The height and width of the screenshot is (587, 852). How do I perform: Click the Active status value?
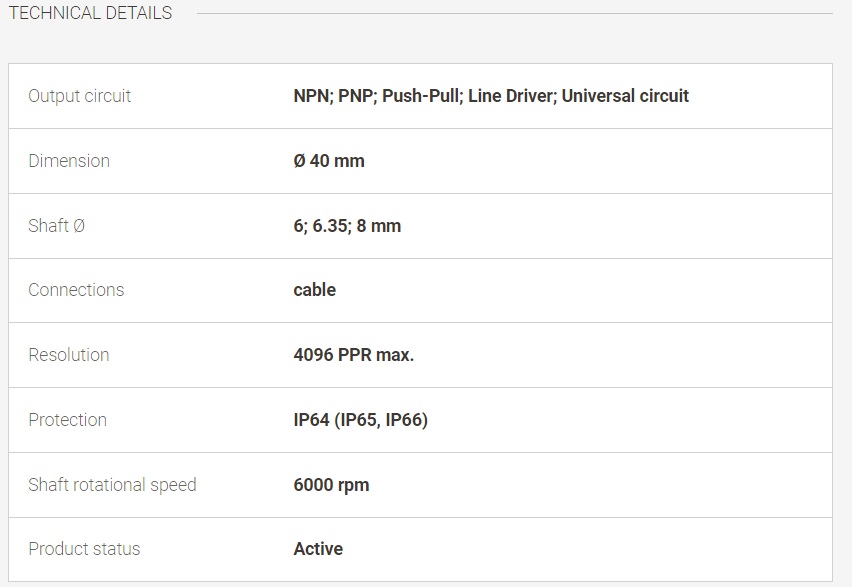pos(318,549)
